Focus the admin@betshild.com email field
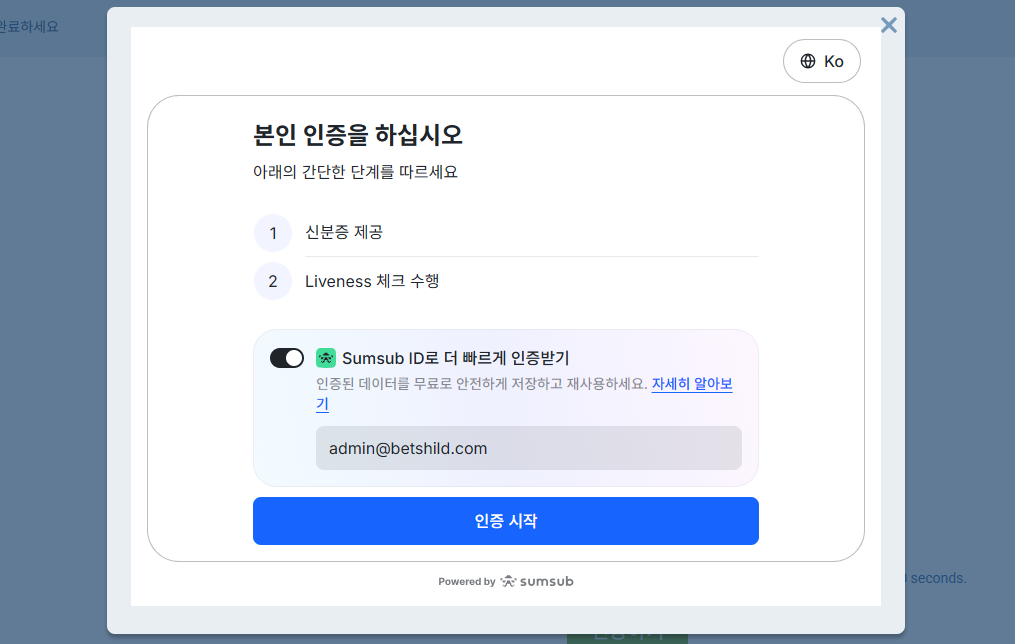 coord(529,448)
